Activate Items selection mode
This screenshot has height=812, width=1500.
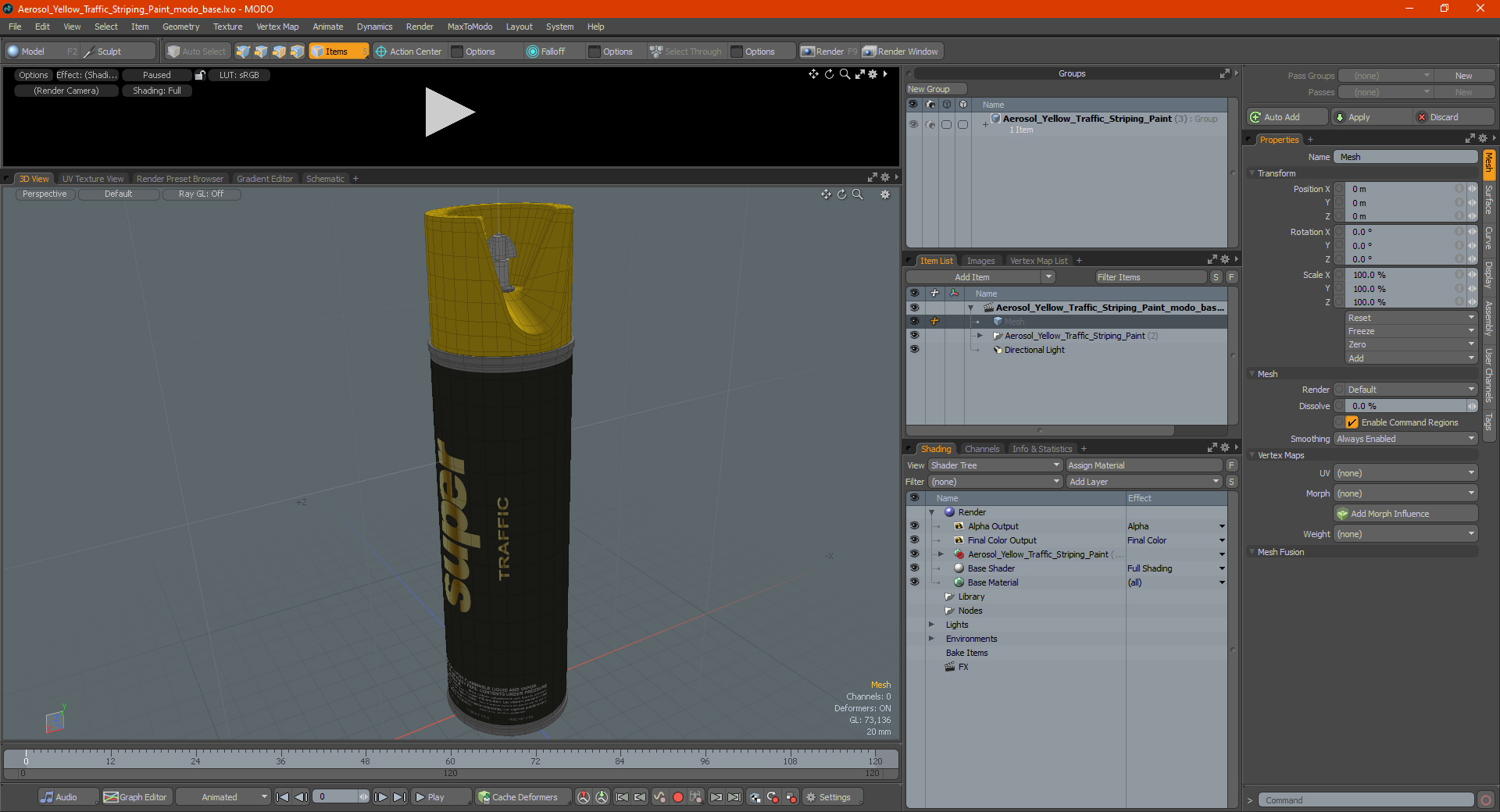[x=338, y=52]
